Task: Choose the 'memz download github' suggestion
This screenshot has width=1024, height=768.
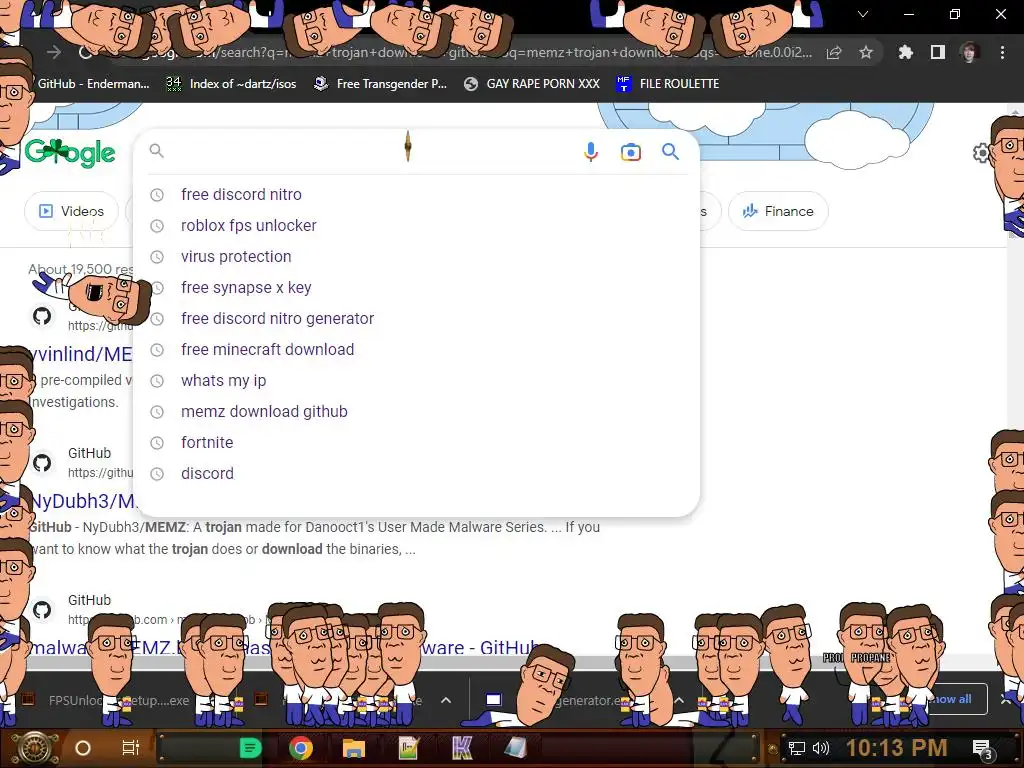Action: pos(416,411)
